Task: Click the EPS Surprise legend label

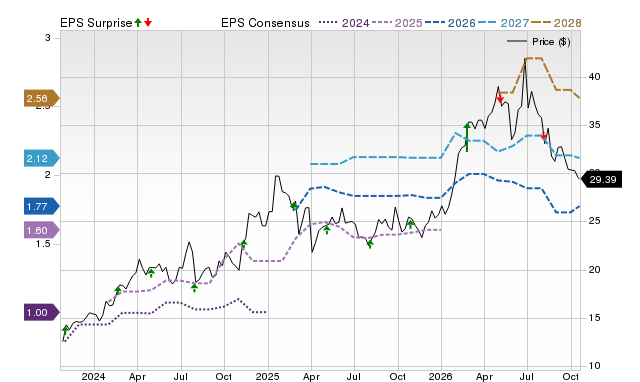Action: tap(96, 23)
